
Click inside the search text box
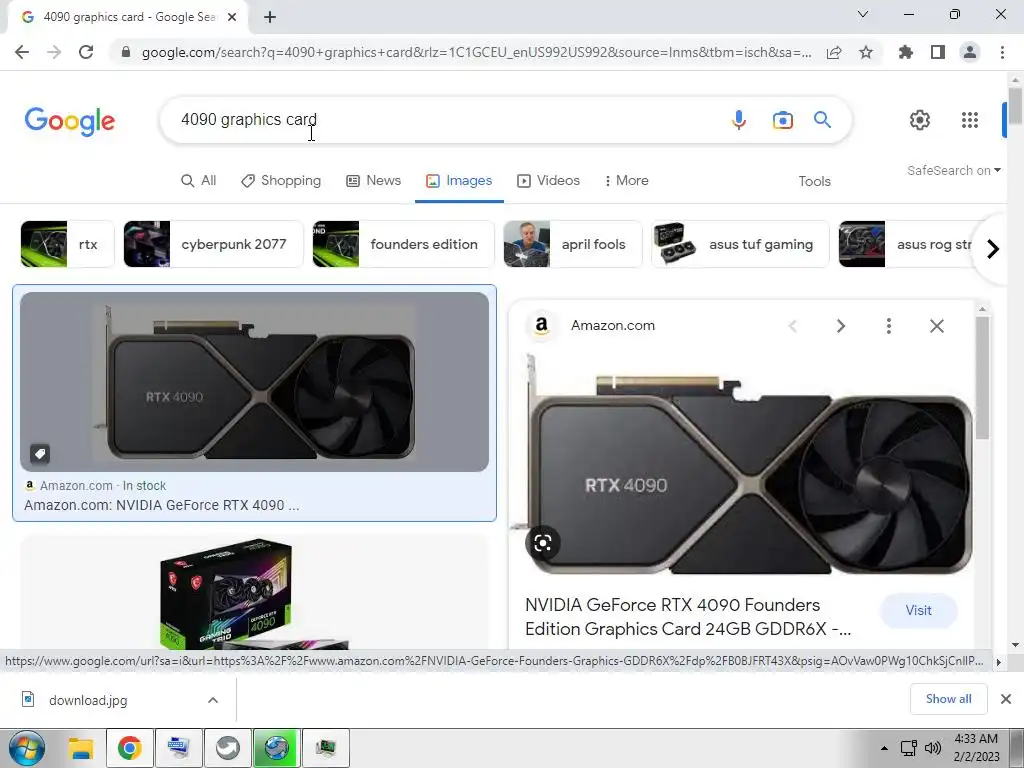(x=451, y=120)
